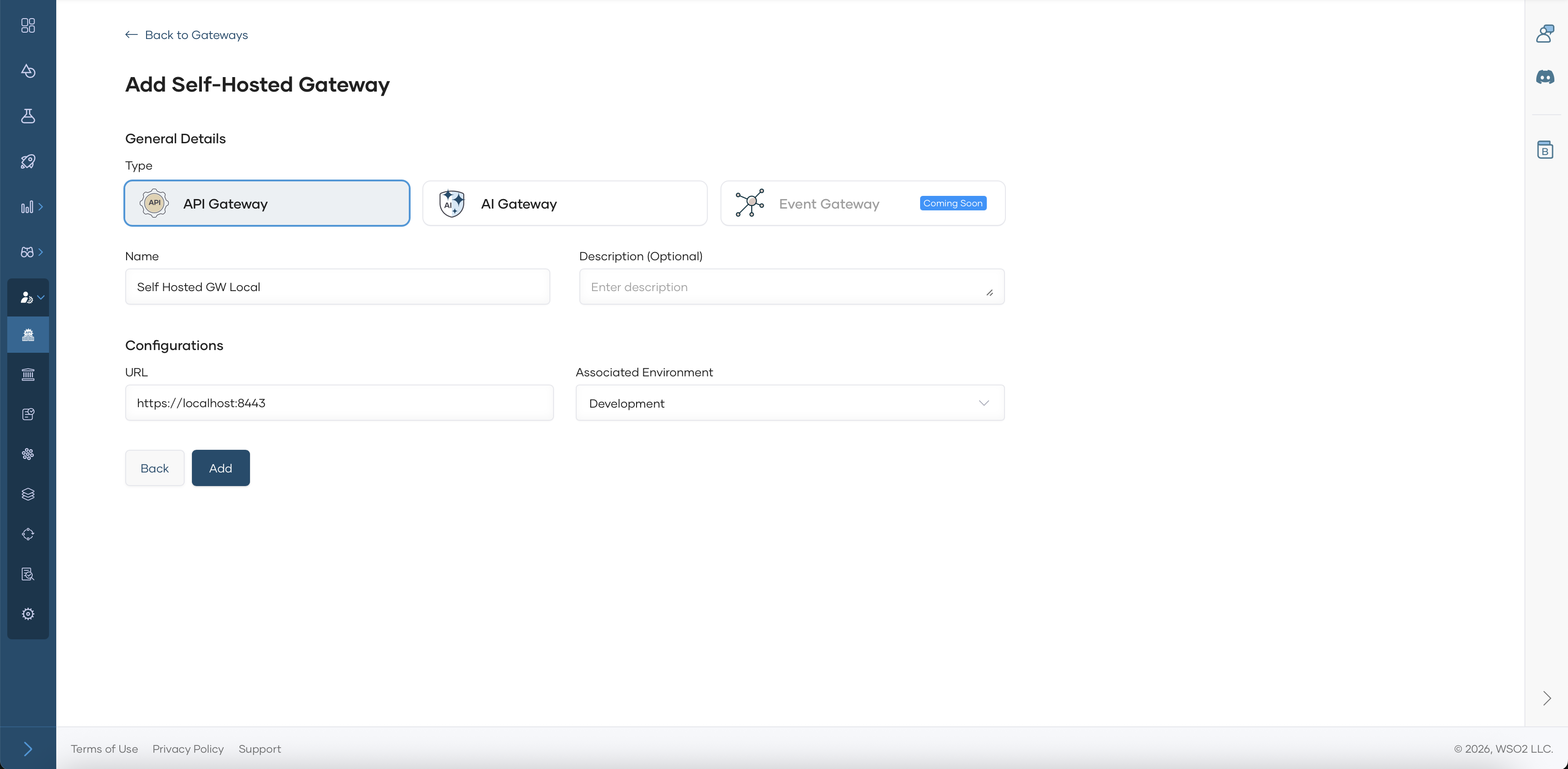Click the rocket deploy icon in sidebar
The height and width of the screenshot is (769, 1568).
28,161
